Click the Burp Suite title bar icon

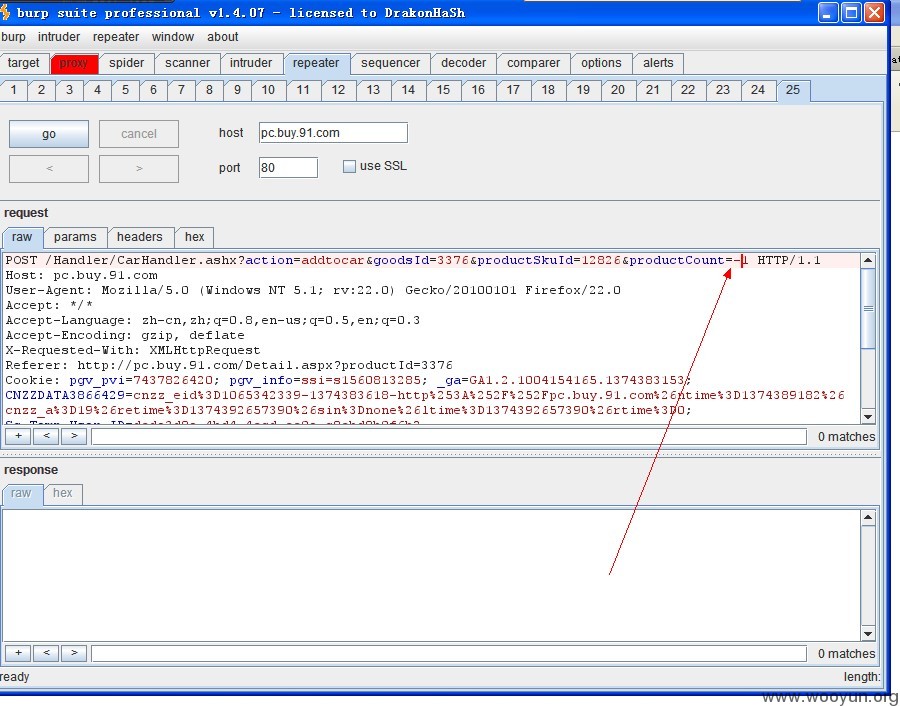click(5, 13)
